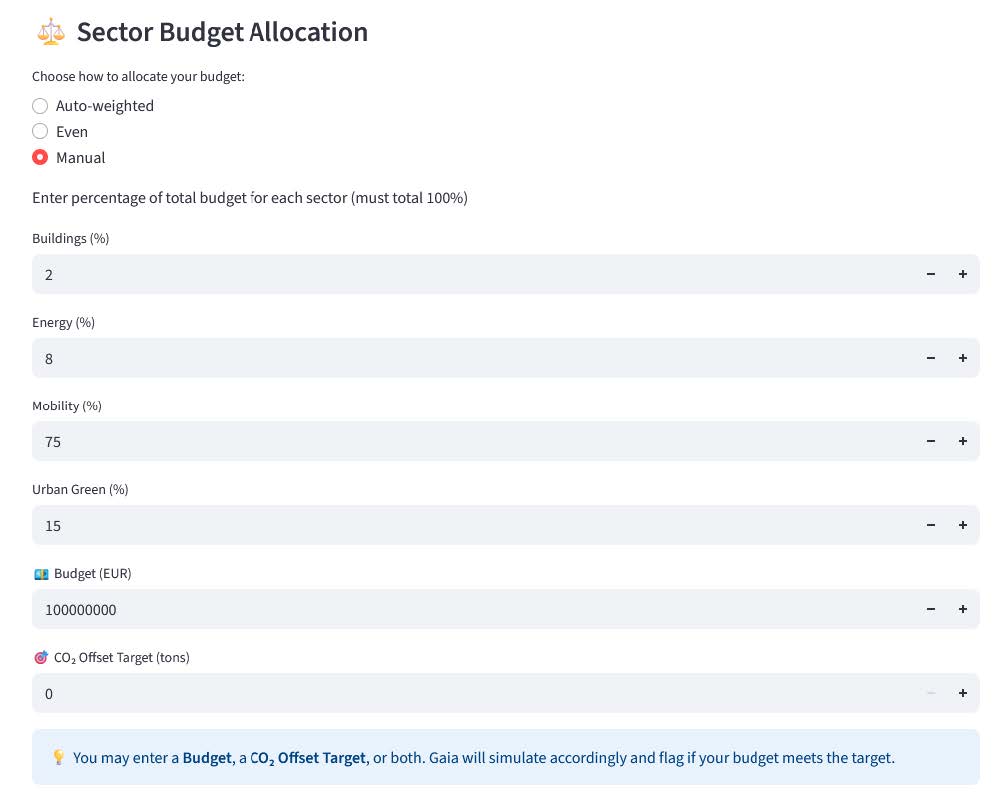Decrease the Budget (EUR) value
1008x800 pixels.
[x=931, y=609]
